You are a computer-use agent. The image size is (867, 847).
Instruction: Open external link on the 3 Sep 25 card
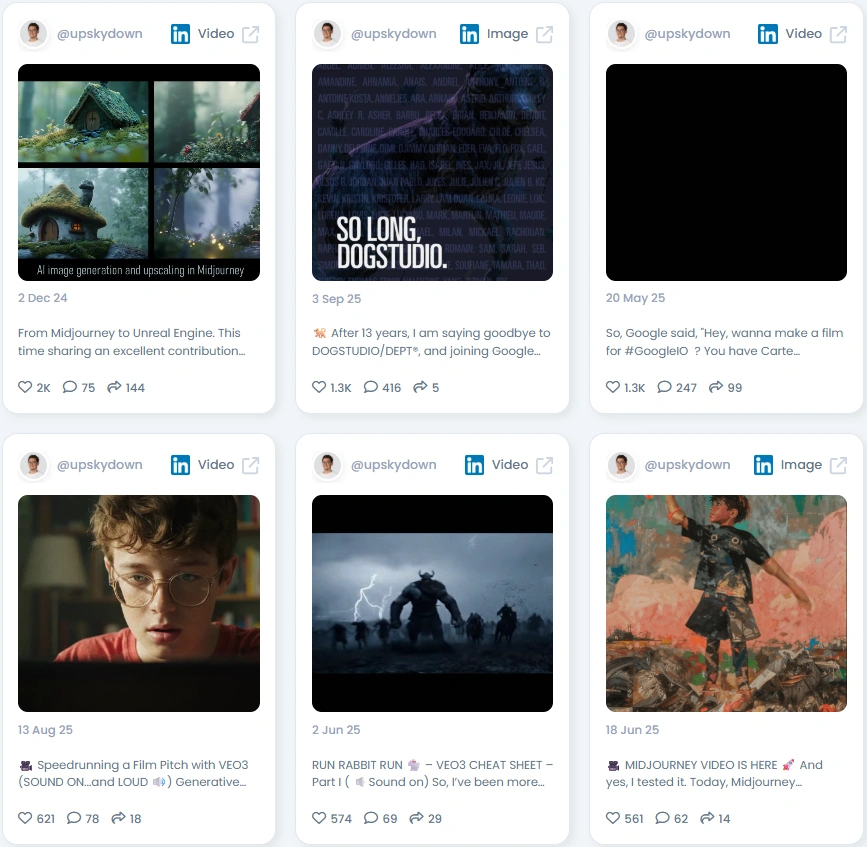pos(545,34)
